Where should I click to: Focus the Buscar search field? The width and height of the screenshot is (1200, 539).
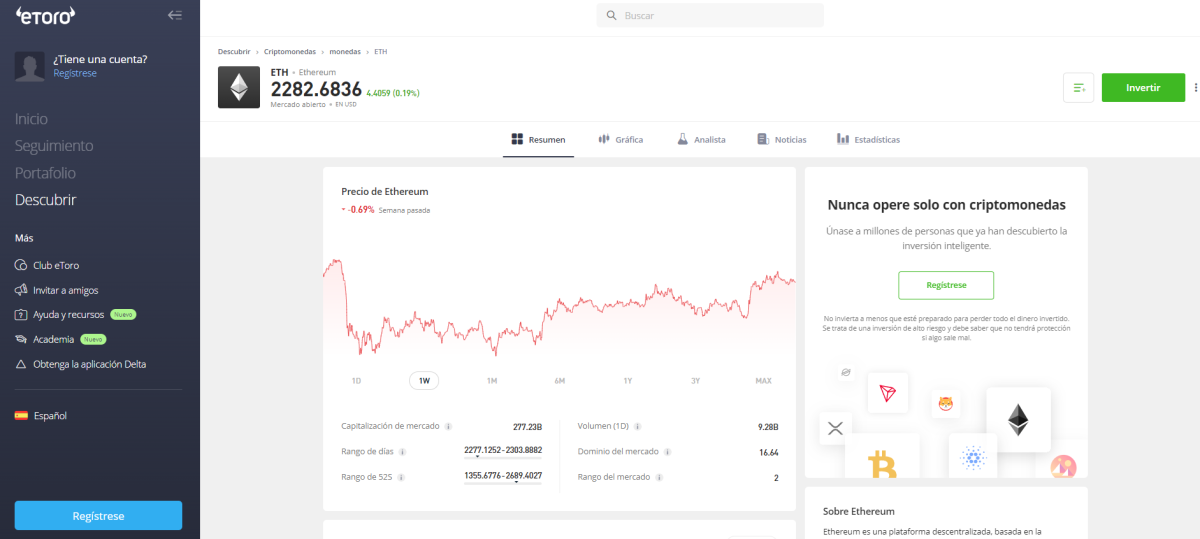pyautogui.click(x=710, y=16)
